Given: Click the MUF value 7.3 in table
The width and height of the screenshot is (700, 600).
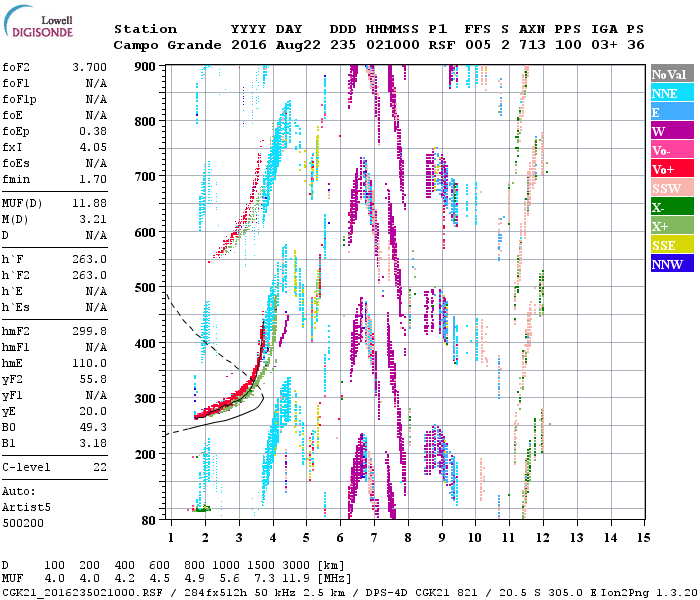Looking at the screenshot, I should point(265,578).
